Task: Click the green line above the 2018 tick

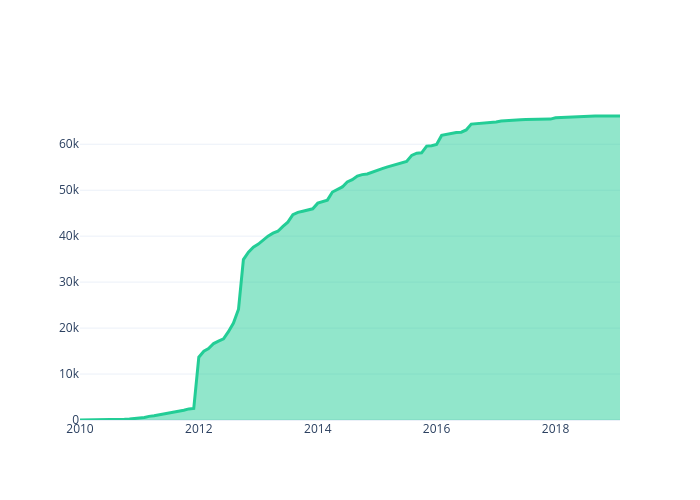Action: pos(556,118)
